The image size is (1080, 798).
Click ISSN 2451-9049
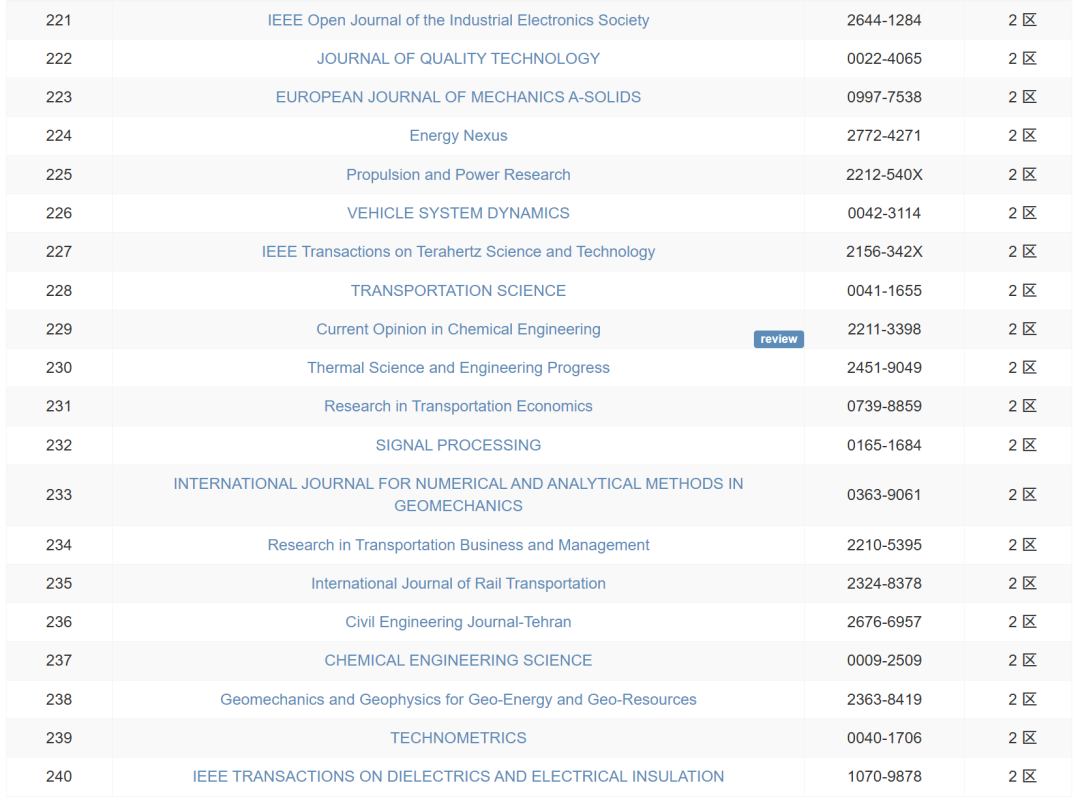point(884,368)
